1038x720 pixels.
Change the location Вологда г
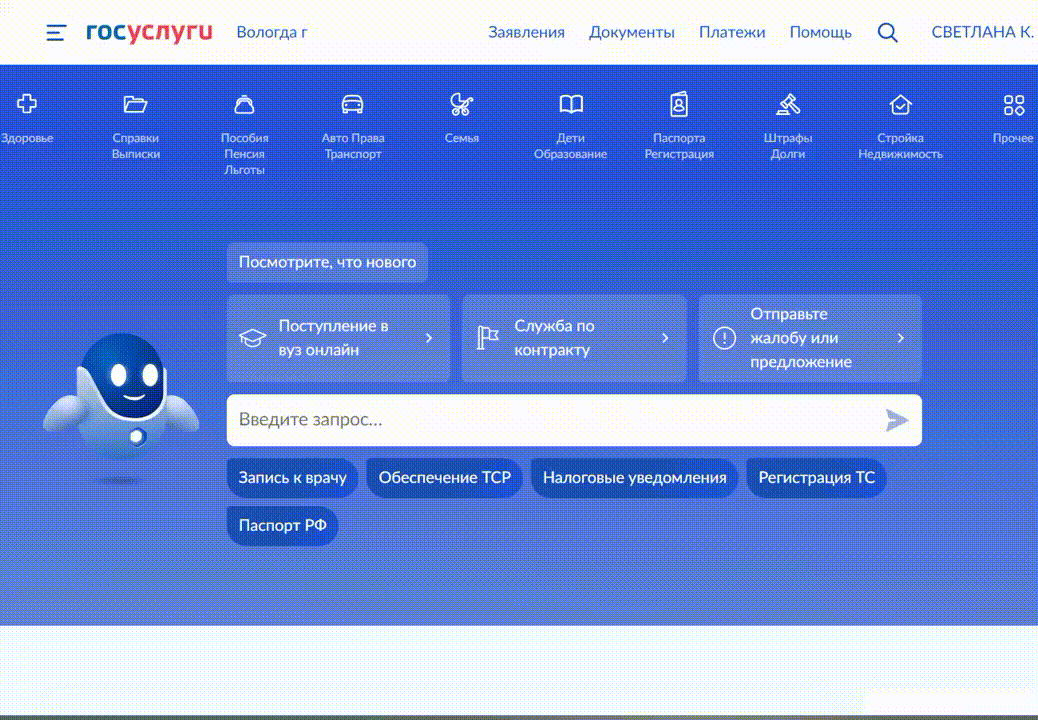(271, 32)
